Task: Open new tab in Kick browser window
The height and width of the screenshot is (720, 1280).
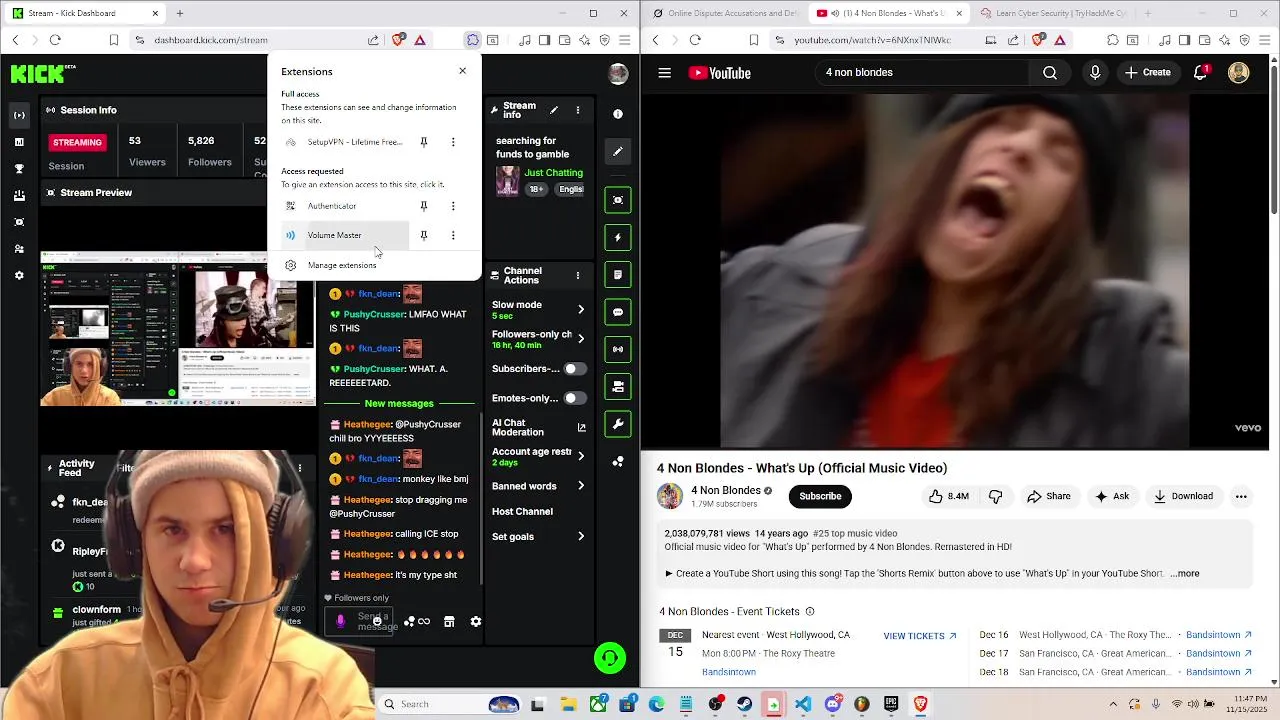Action: (180, 13)
